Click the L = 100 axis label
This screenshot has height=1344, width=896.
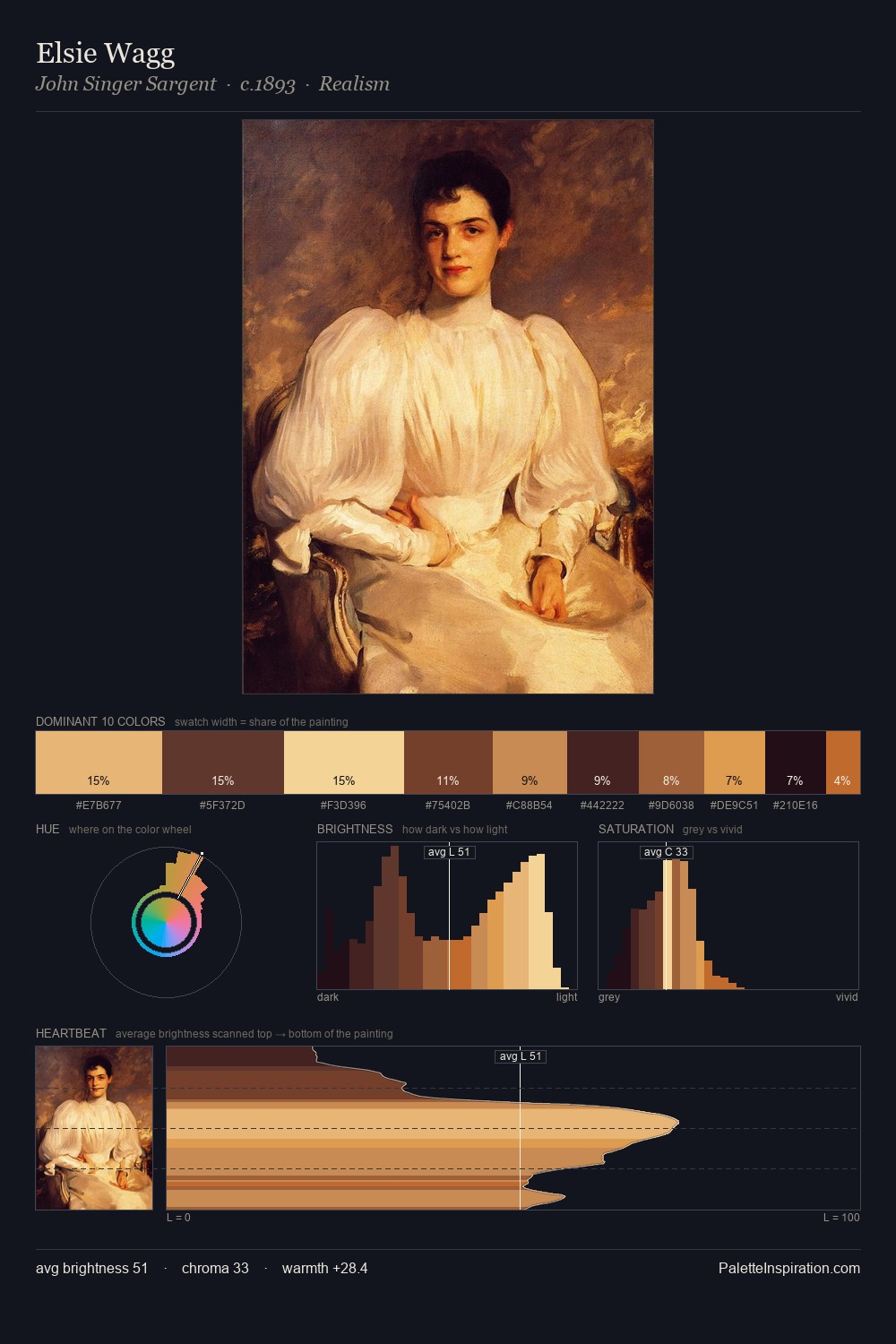841,1218
